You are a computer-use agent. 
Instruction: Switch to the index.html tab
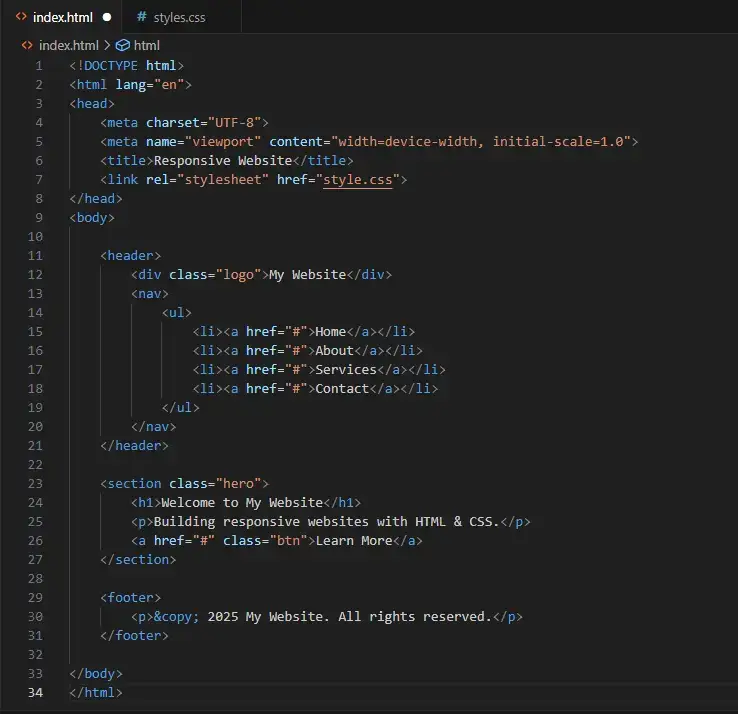tap(63, 17)
